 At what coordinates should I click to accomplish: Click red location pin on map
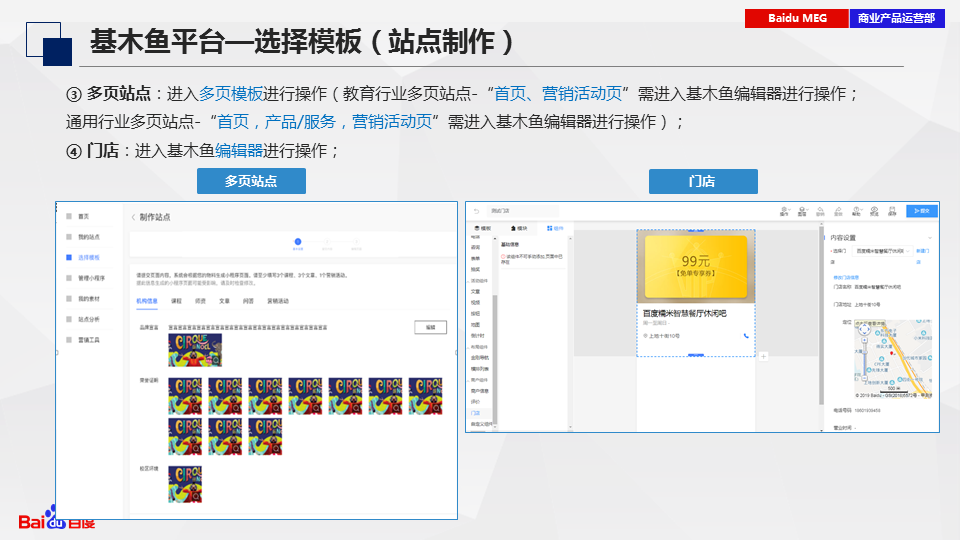pyautogui.click(x=892, y=353)
